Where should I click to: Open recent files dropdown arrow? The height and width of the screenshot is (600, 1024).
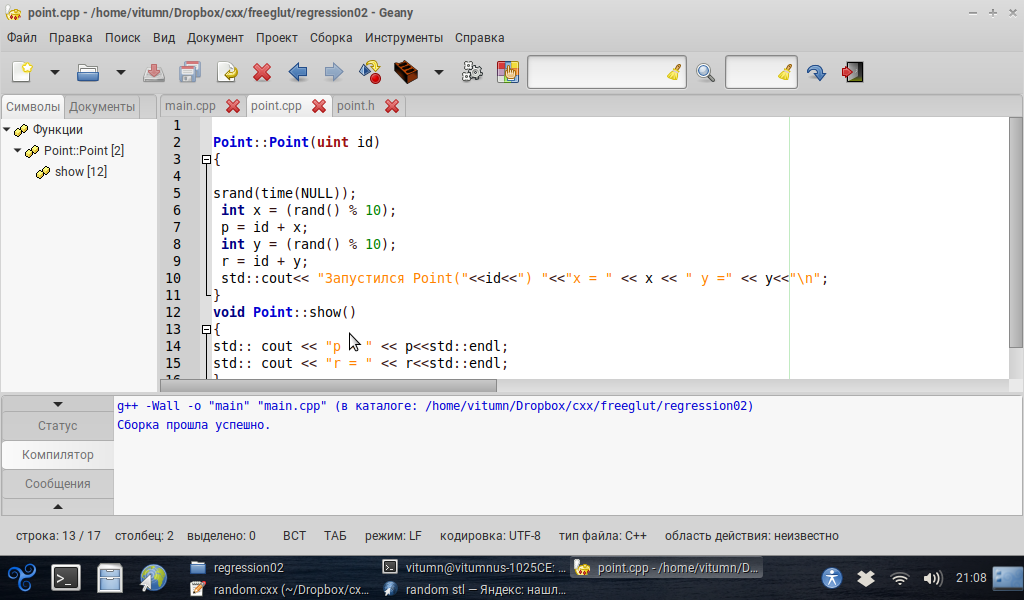[x=121, y=72]
